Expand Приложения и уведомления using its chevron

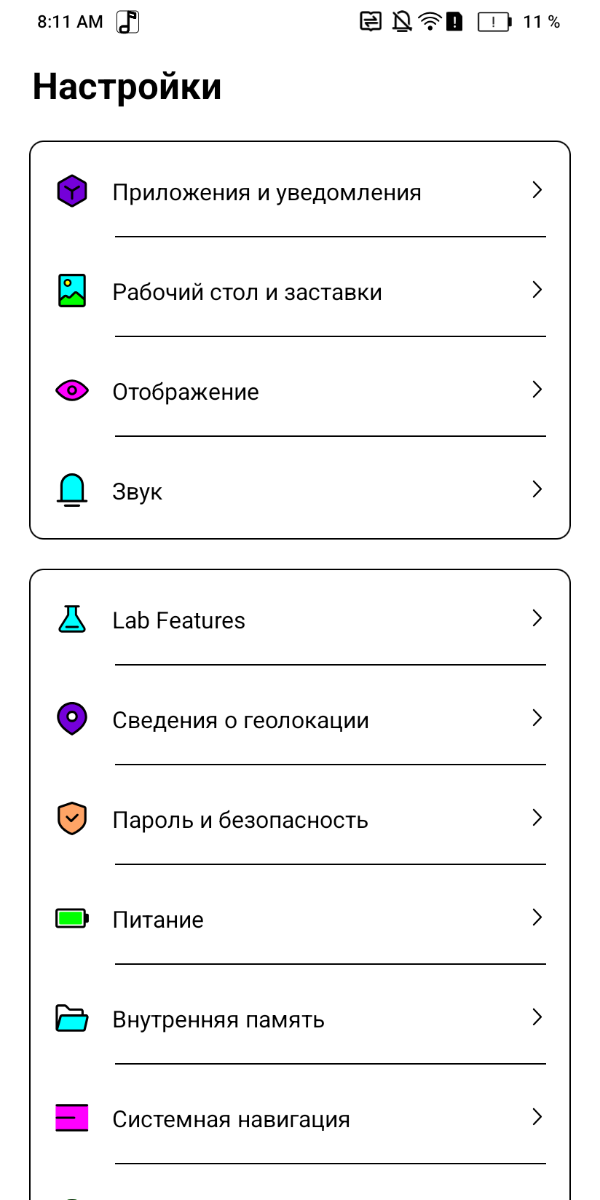click(x=537, y=190)
